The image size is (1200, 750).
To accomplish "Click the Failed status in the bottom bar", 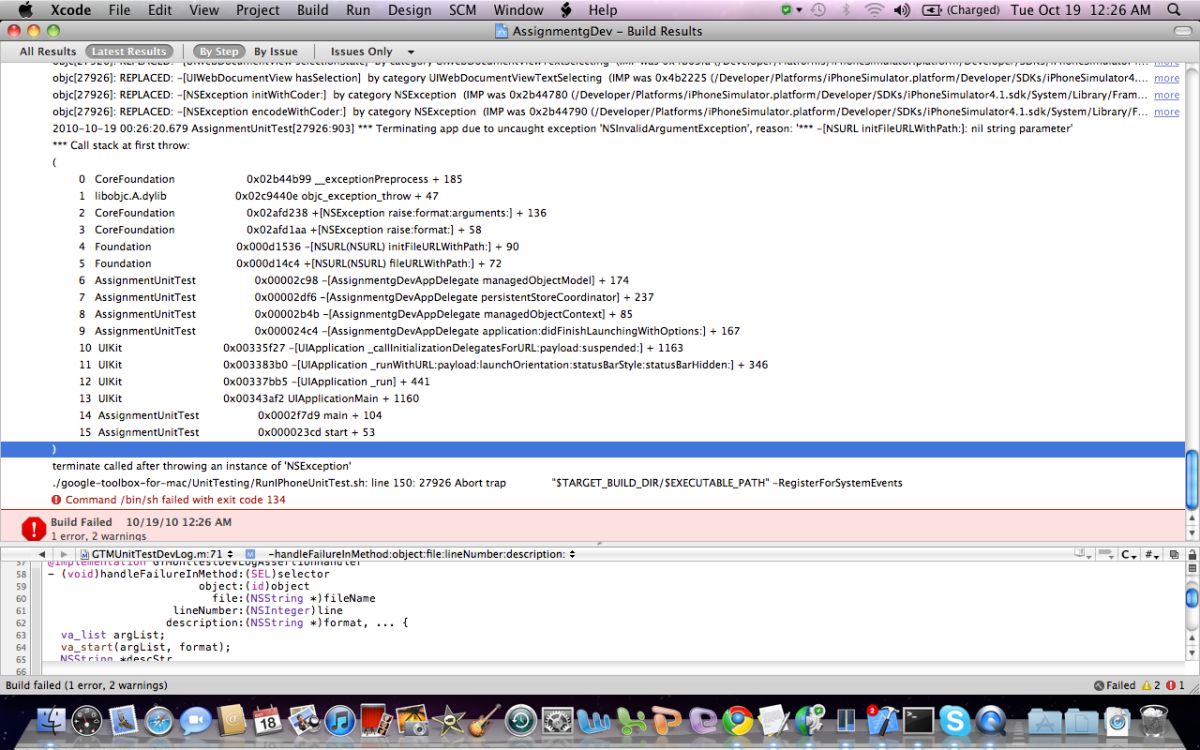I will pos(1114,685).
